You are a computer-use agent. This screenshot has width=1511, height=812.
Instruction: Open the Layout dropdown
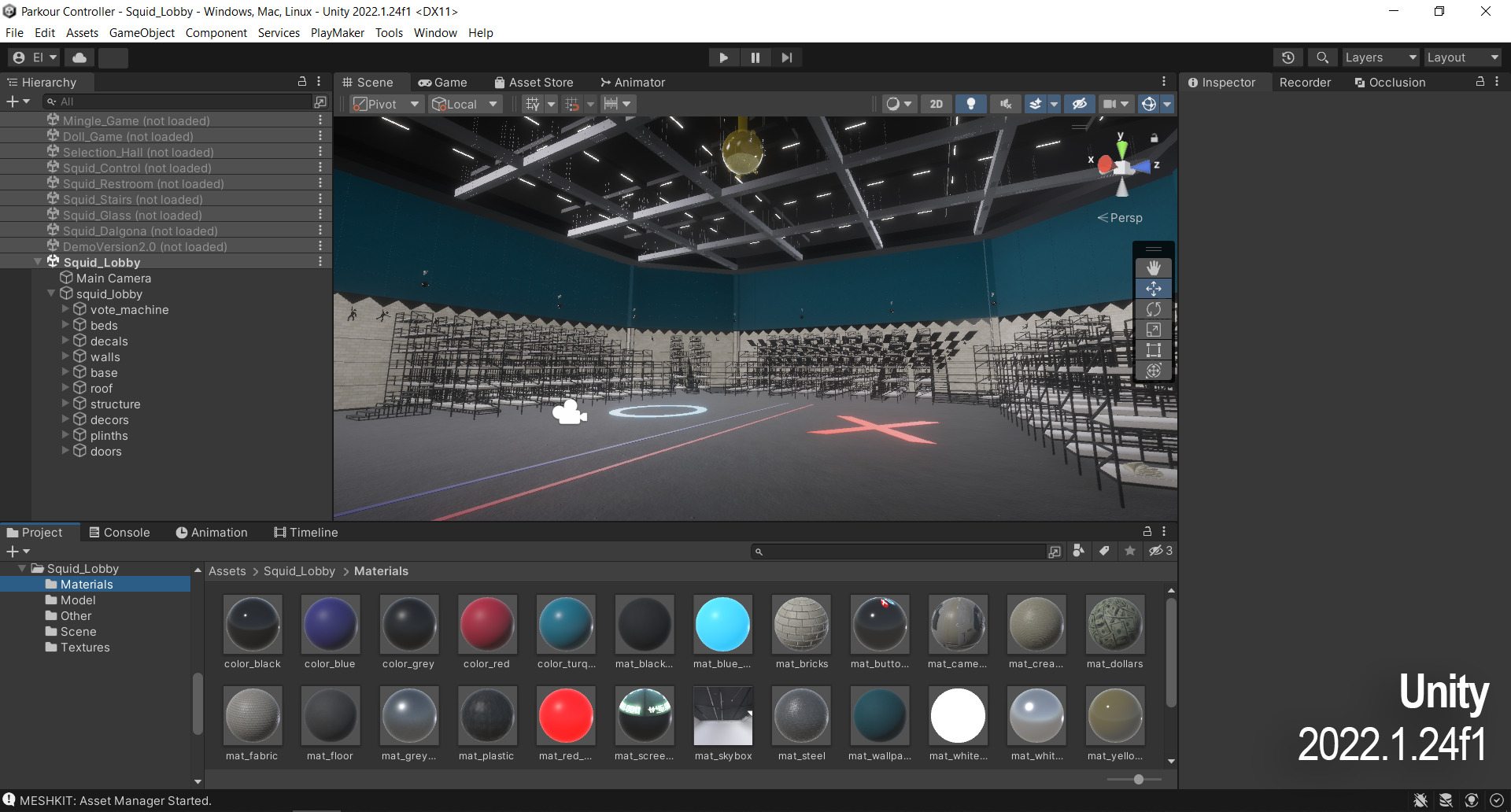(1462, 57)
